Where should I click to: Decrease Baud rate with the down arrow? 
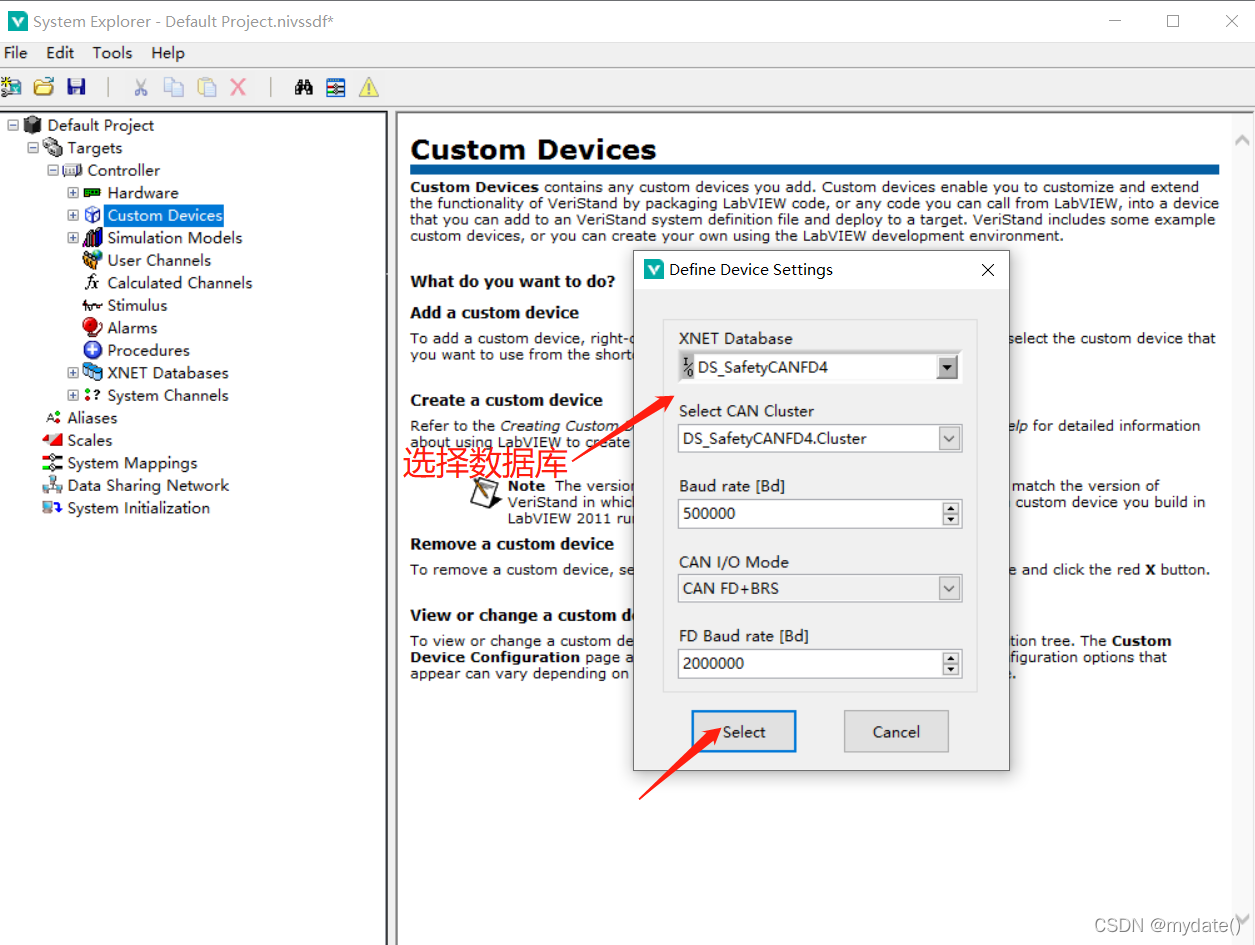click(x=951, y=520)
